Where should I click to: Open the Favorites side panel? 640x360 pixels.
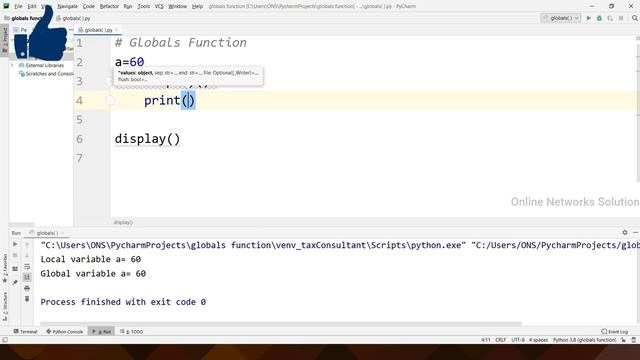click(5, 269)
